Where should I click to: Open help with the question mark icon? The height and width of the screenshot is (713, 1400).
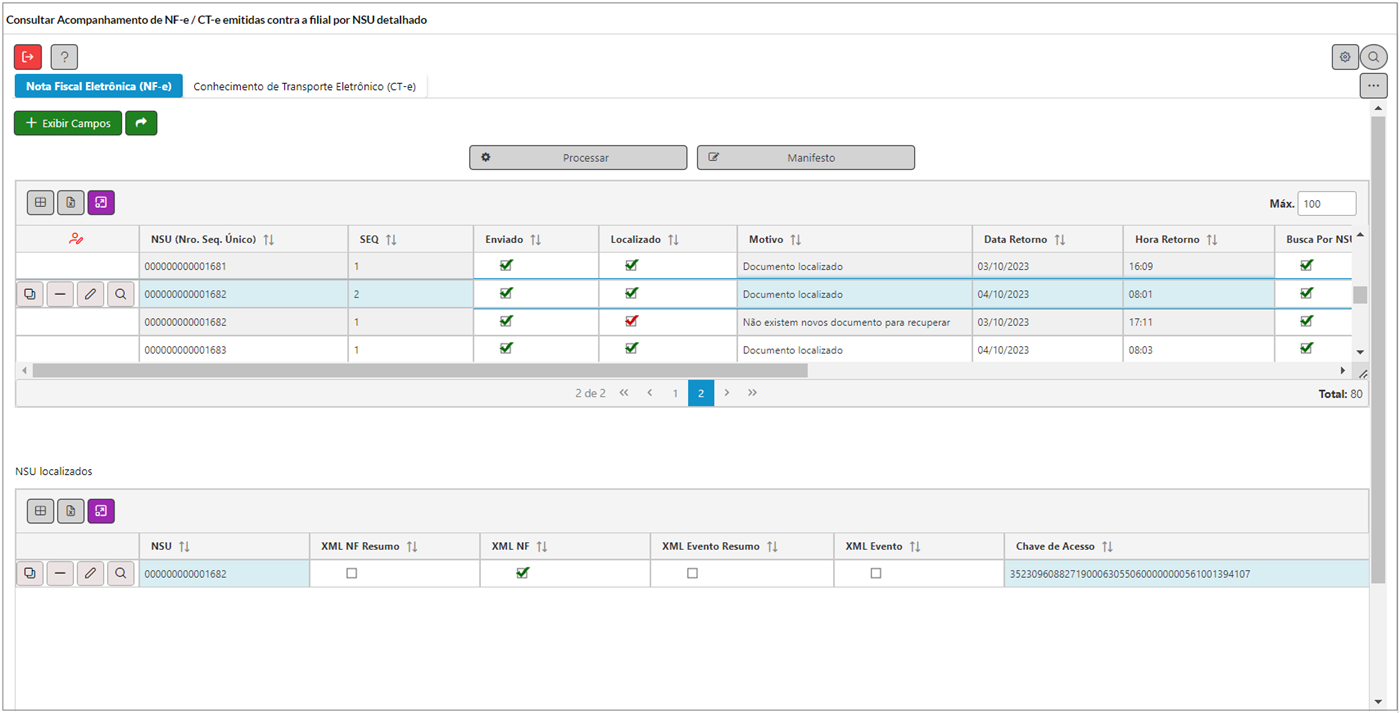click(64, 57)
